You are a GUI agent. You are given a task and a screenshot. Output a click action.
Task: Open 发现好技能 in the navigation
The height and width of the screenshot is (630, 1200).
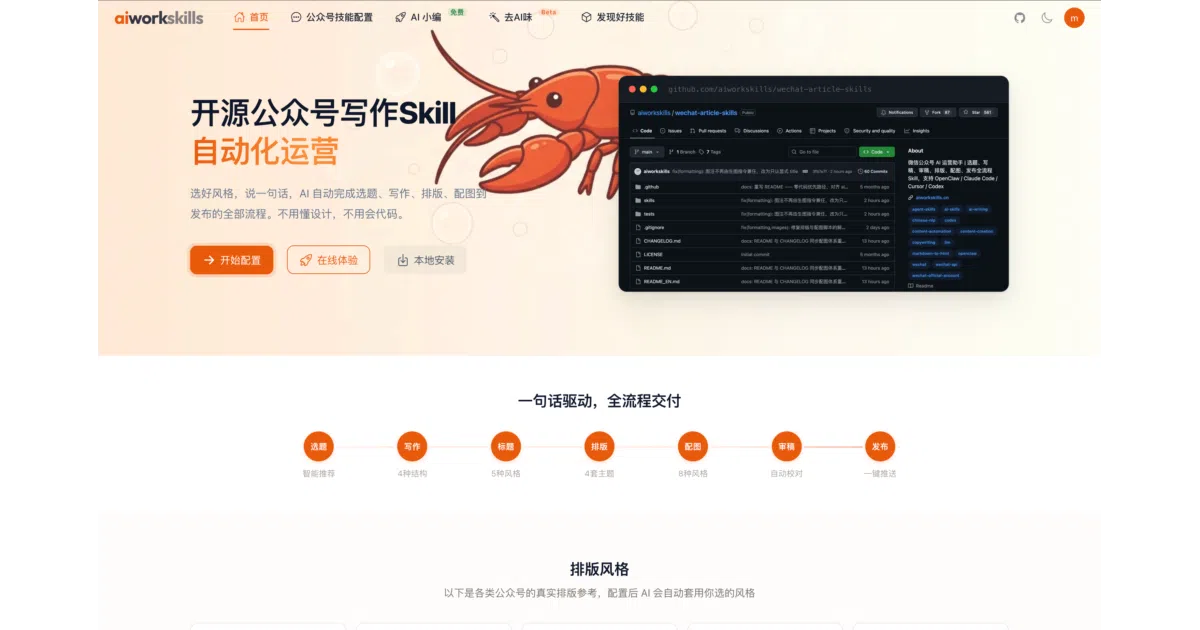point(612,17)
